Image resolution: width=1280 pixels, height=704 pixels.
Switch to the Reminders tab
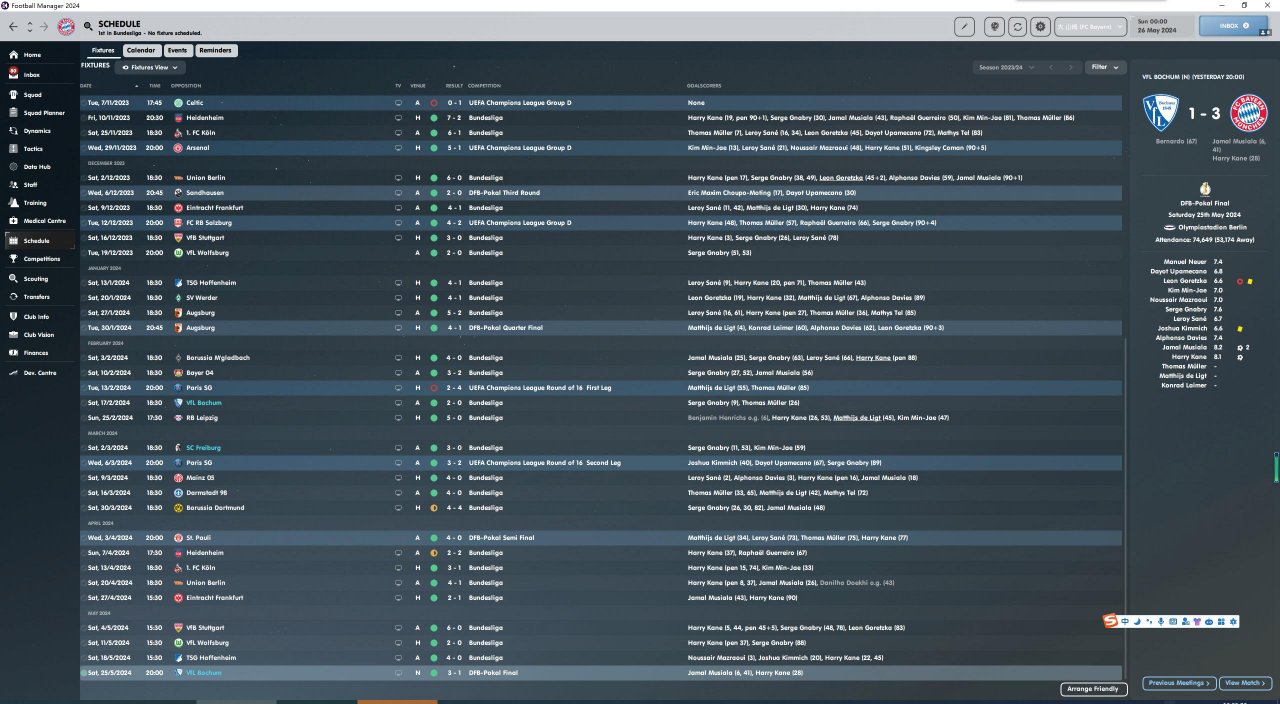pos(216,50)
